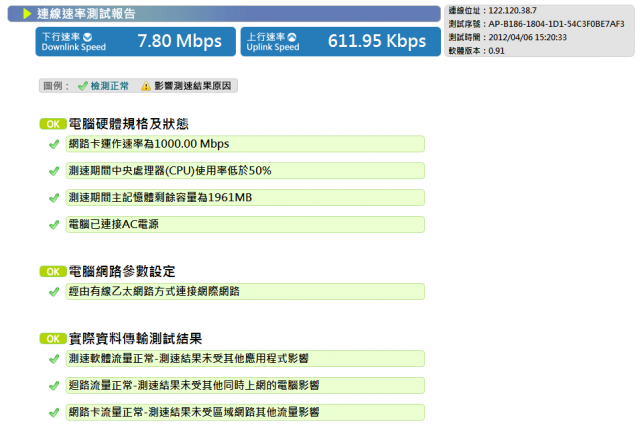Click the 網路卡運作速率為1000.00 Mbps result row
The height and width of the screenshot is (424, 640).
click(245, 144)
